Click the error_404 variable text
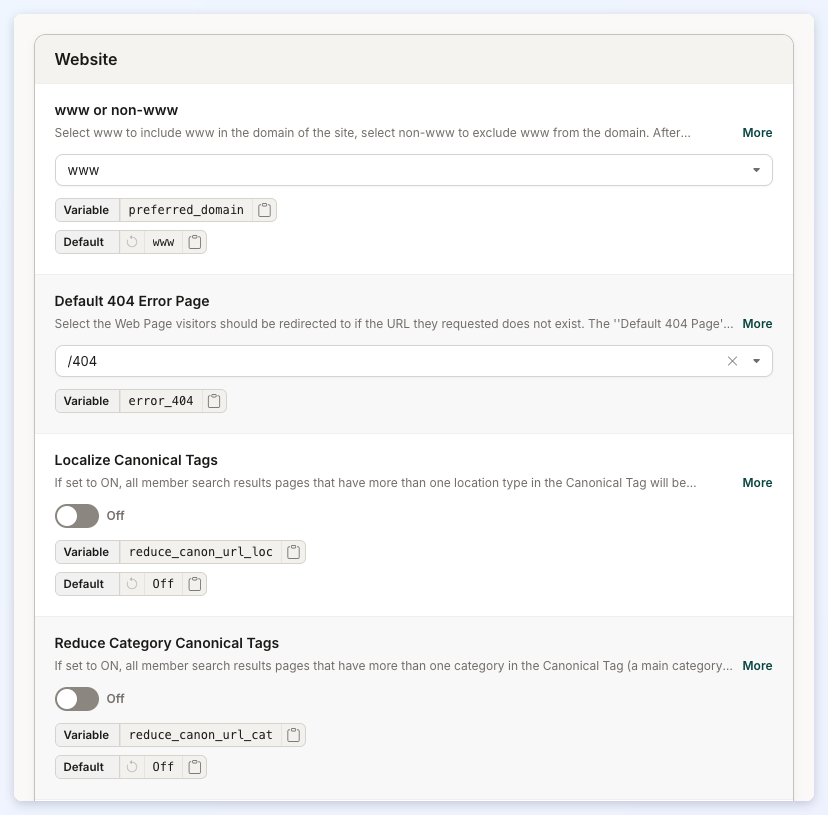Viewport: 828px width, 815px height. [161, 401]
